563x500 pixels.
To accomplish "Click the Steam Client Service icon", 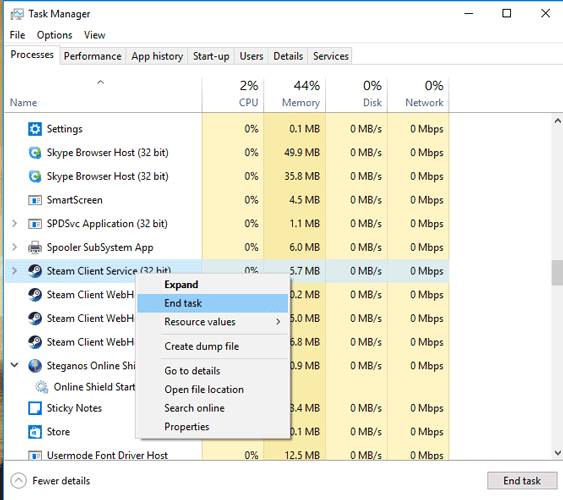I will (x=35, y=271).
